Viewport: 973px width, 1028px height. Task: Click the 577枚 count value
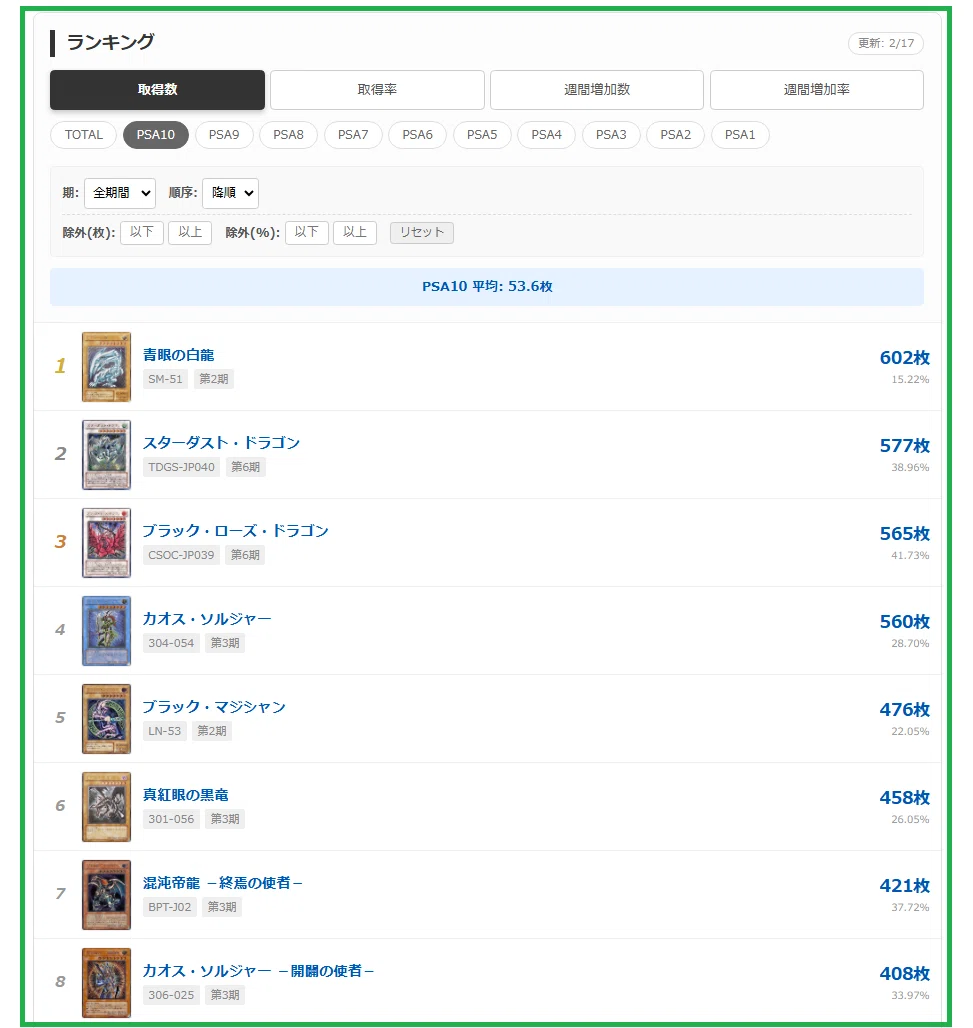(905, 445)
